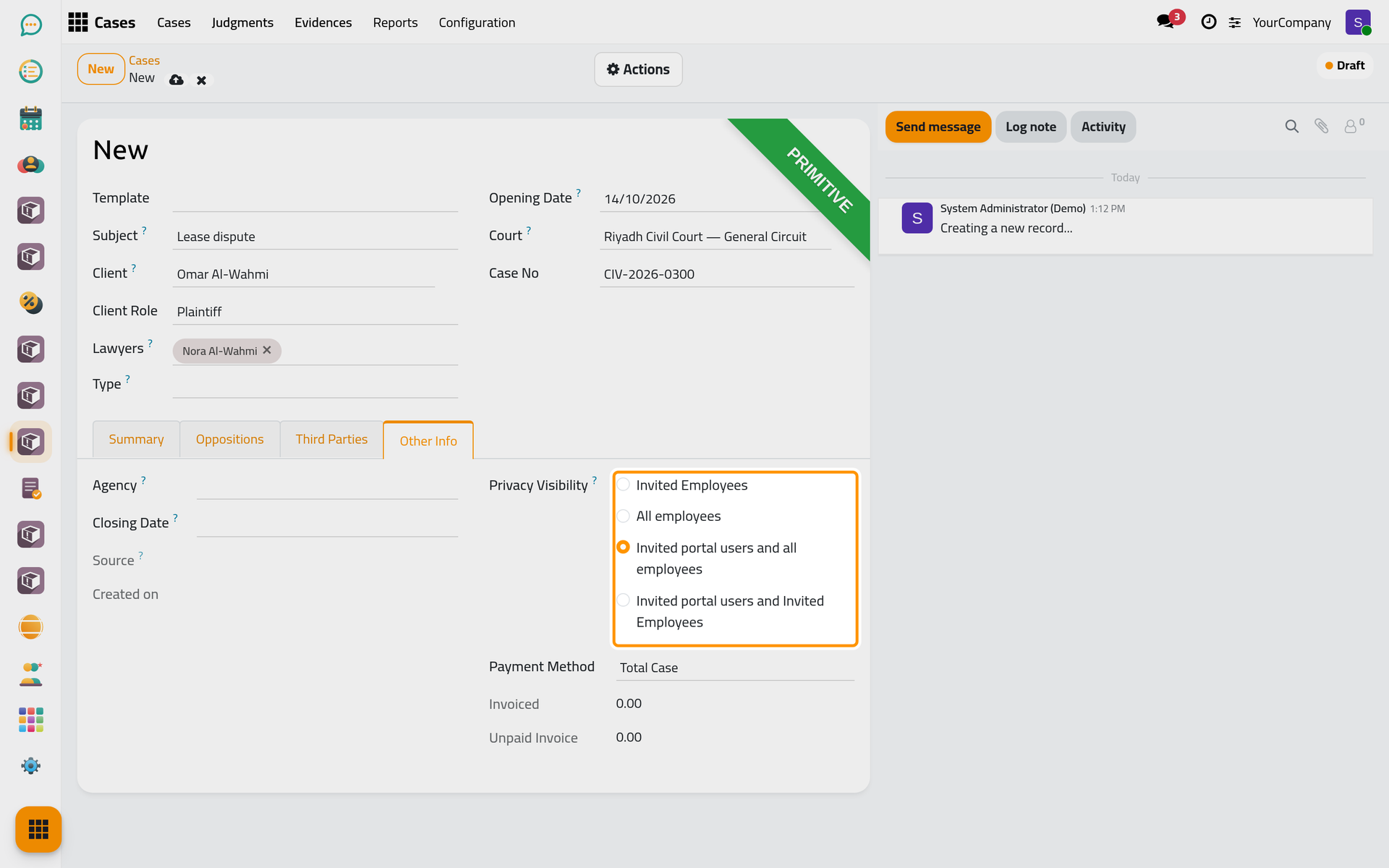
Task: Open the Type selection field
Action: [315, 385]
